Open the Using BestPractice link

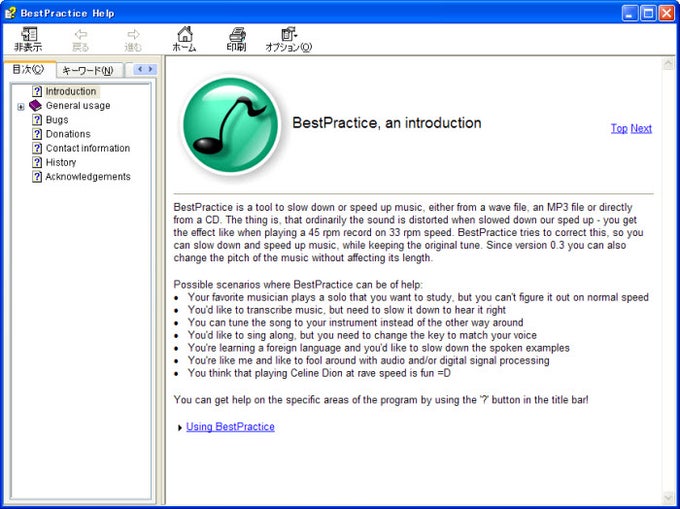(x=230, y=427)
